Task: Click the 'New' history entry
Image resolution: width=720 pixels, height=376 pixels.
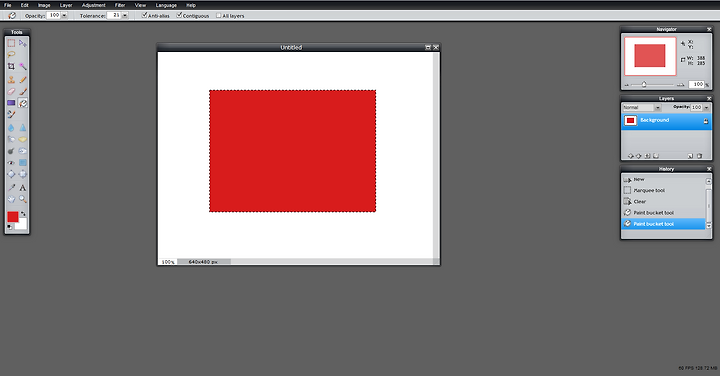Action: tap(664, 180)
